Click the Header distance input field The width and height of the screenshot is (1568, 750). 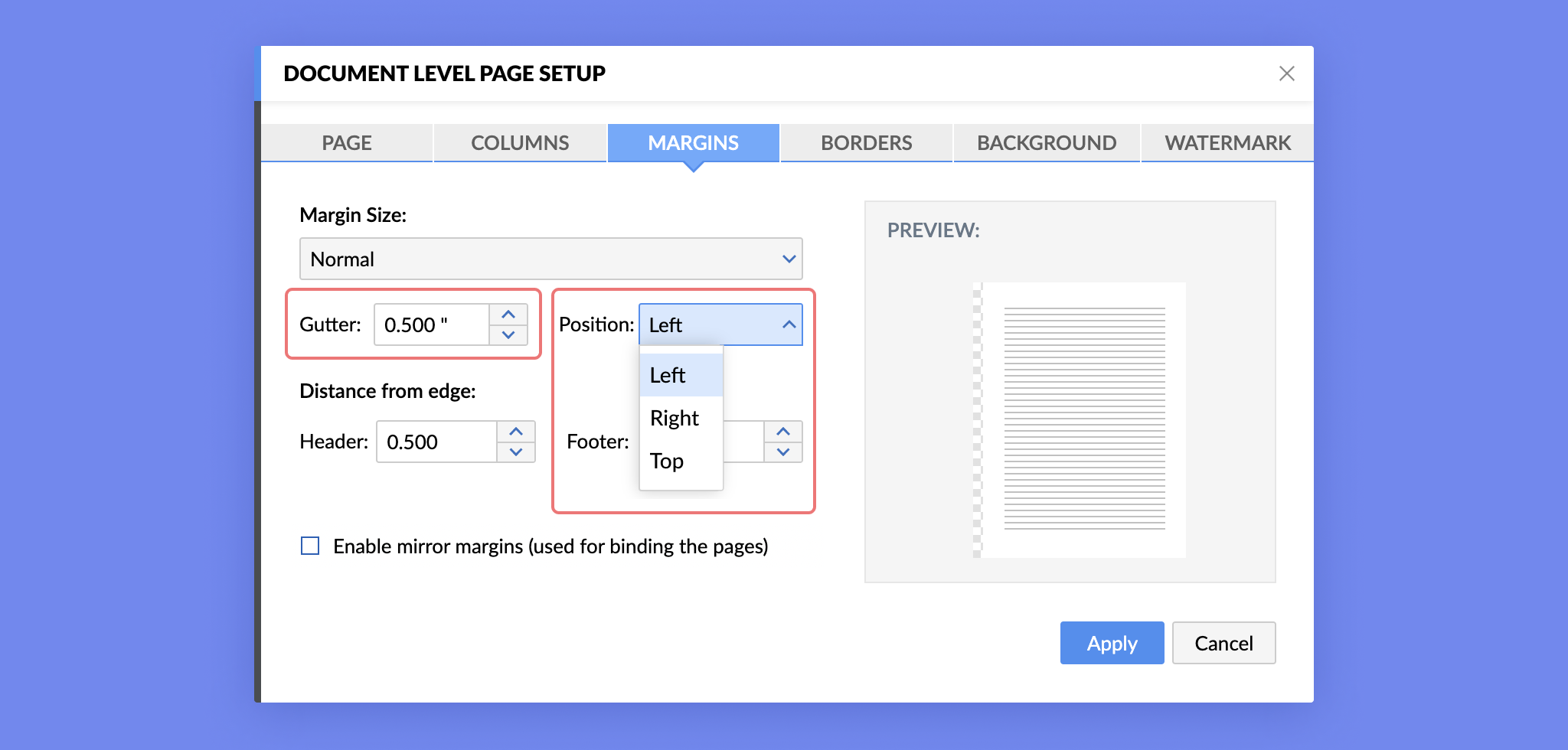(436, 442)
